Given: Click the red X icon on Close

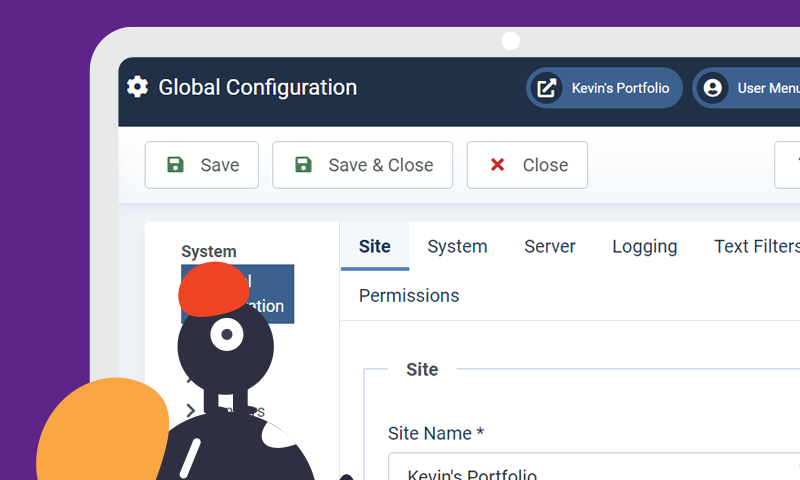Looking at the screenshot, I should coord(497,165).
